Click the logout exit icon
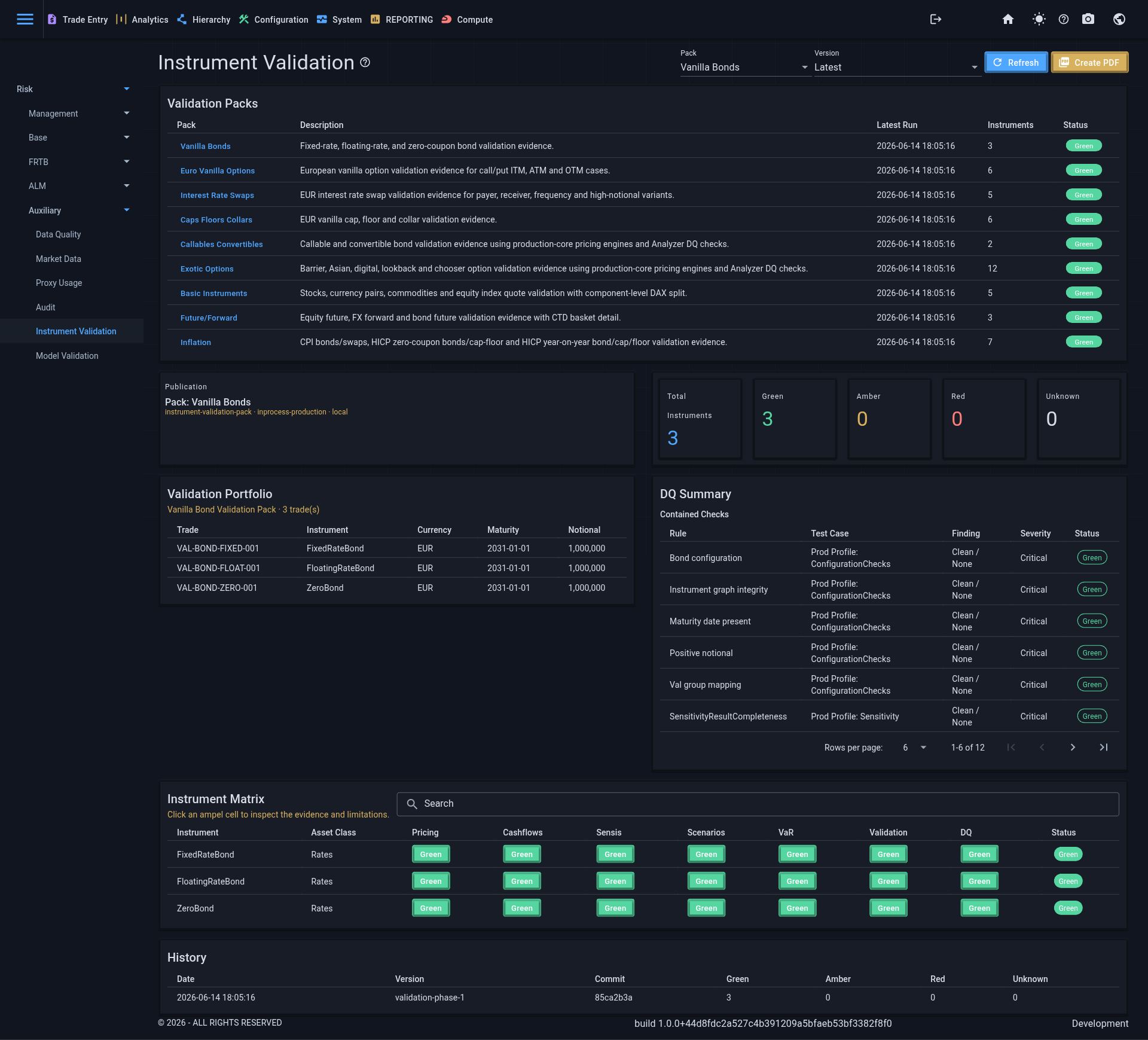The image size is (1148, 1040). point(936,19)
